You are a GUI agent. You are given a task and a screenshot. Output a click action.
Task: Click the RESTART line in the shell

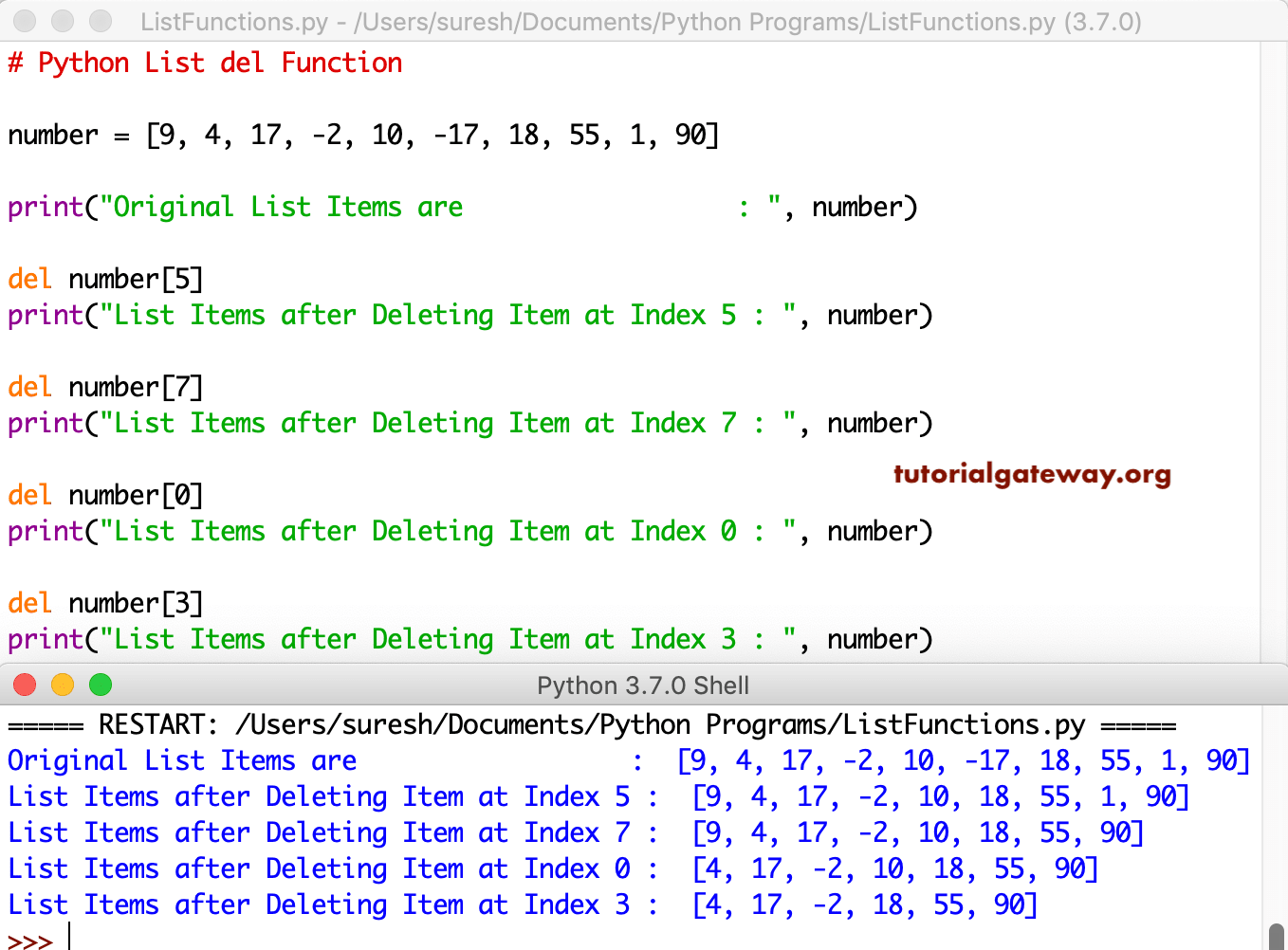[592, 725]
